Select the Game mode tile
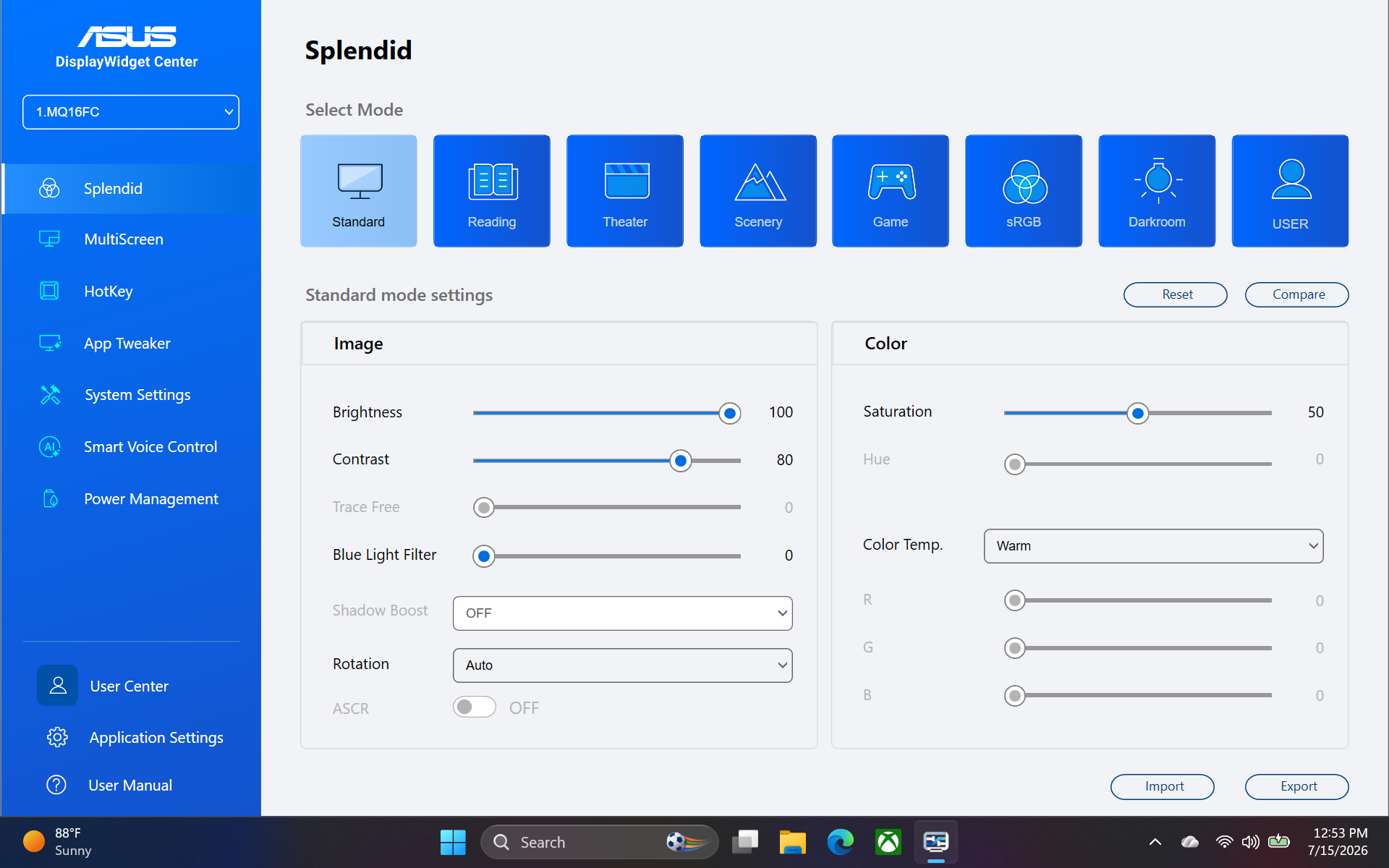 pyautogui.click(x=891, y=191)
